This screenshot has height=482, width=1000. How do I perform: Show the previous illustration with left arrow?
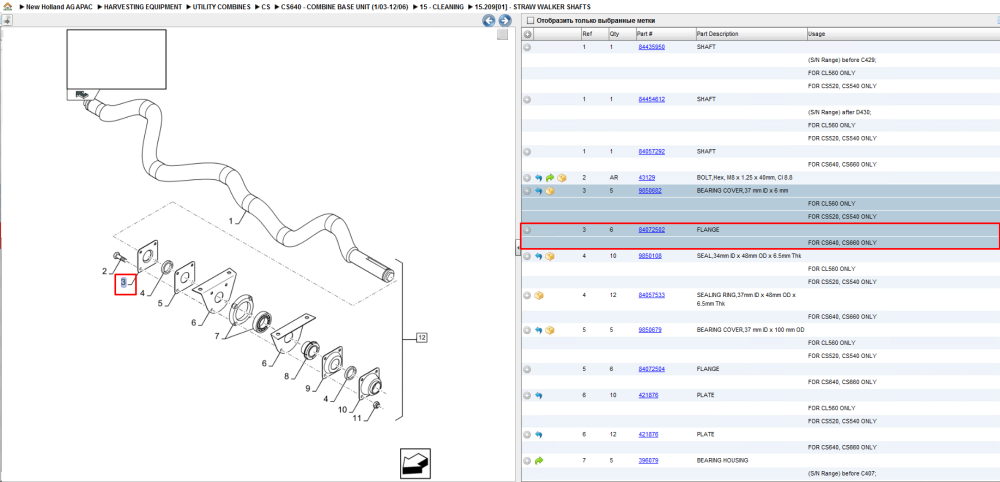coord(489,20)
